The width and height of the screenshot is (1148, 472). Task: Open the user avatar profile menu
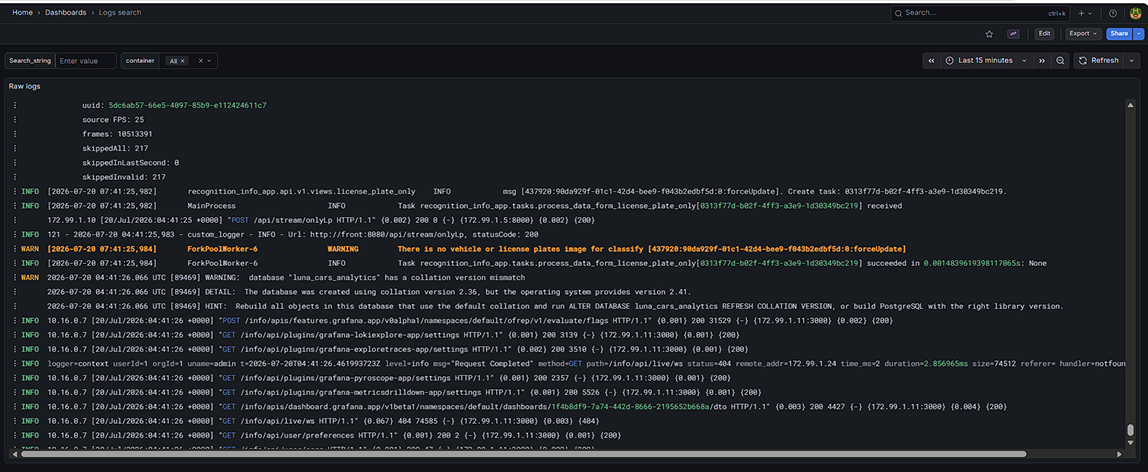[x=1136, y=13]
